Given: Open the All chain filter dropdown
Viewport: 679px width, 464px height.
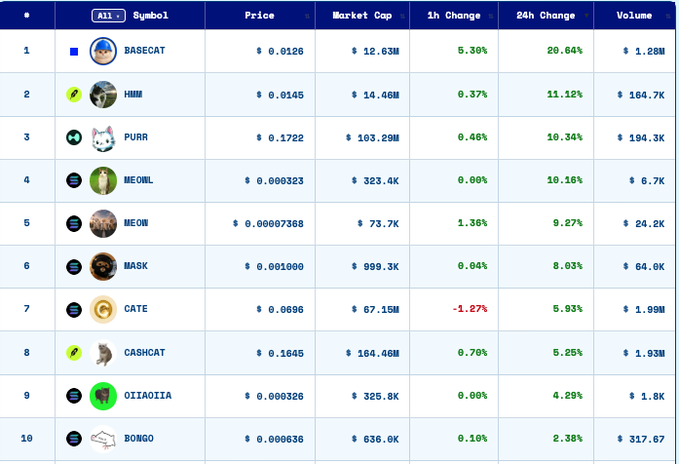Looking at the screenshot, I should coord(109,16).
